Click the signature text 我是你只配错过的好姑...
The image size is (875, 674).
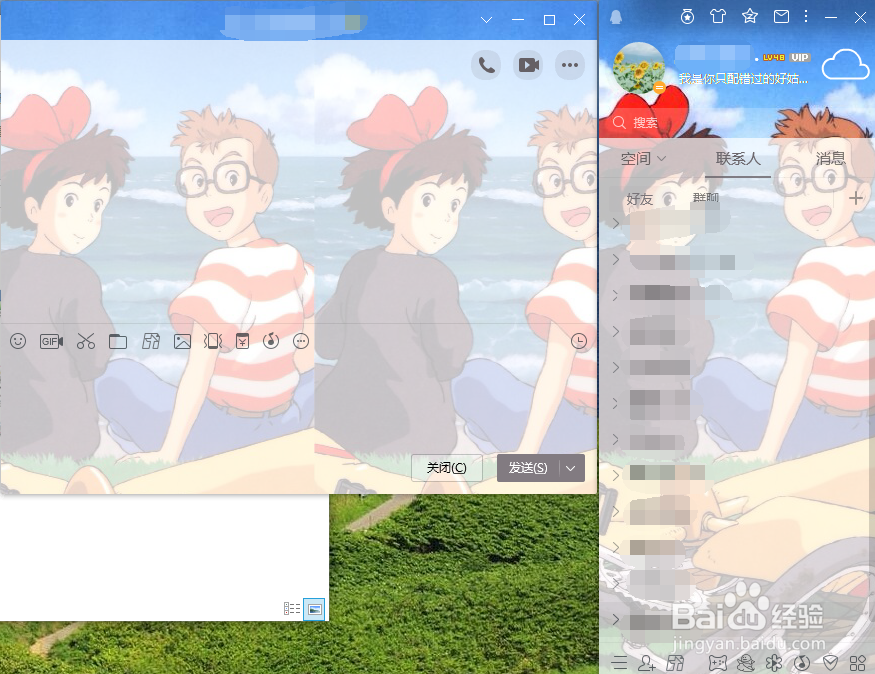click(x=743, y=79)
